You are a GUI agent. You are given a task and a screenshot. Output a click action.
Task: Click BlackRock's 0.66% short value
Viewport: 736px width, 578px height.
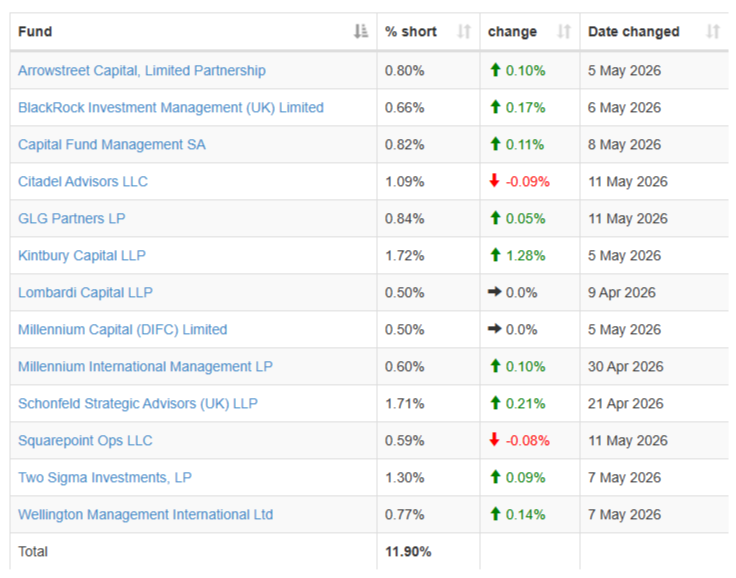[405, 108]
